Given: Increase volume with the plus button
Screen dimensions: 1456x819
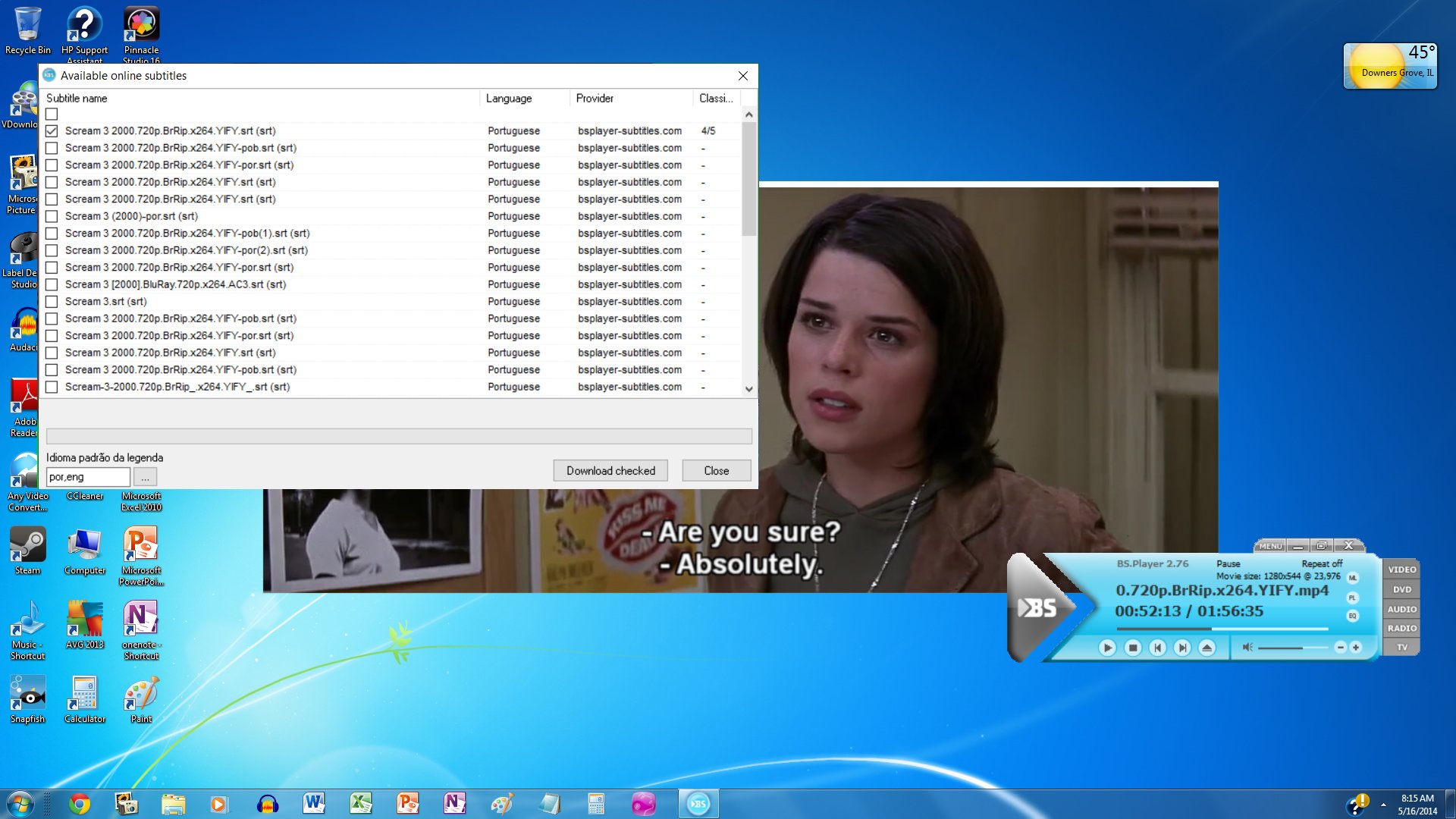Looking at the screenshot, I should click(x=1356, y=648).
